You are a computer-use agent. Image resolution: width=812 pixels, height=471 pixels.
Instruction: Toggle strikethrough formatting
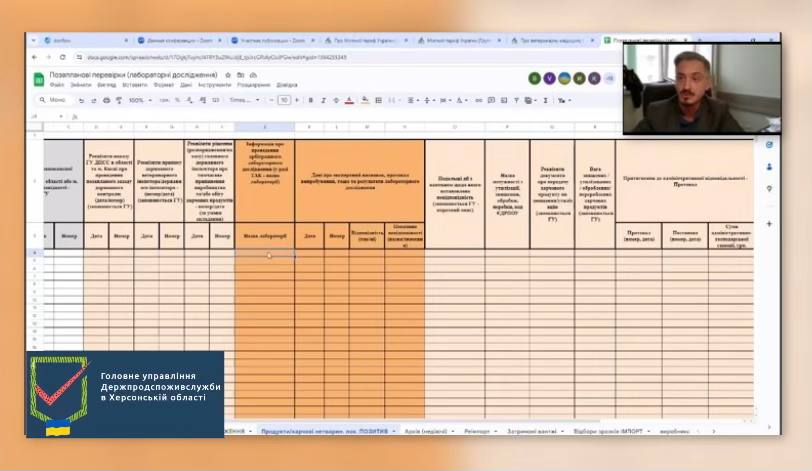[335, 100]
